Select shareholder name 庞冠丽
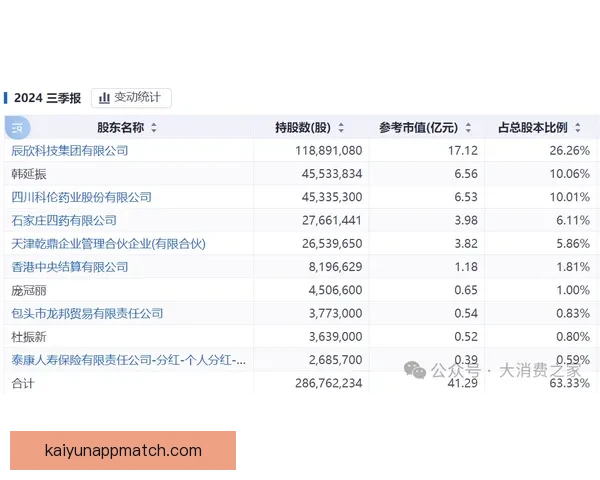This screenshot has height=480, width=600. pos(29,291)
